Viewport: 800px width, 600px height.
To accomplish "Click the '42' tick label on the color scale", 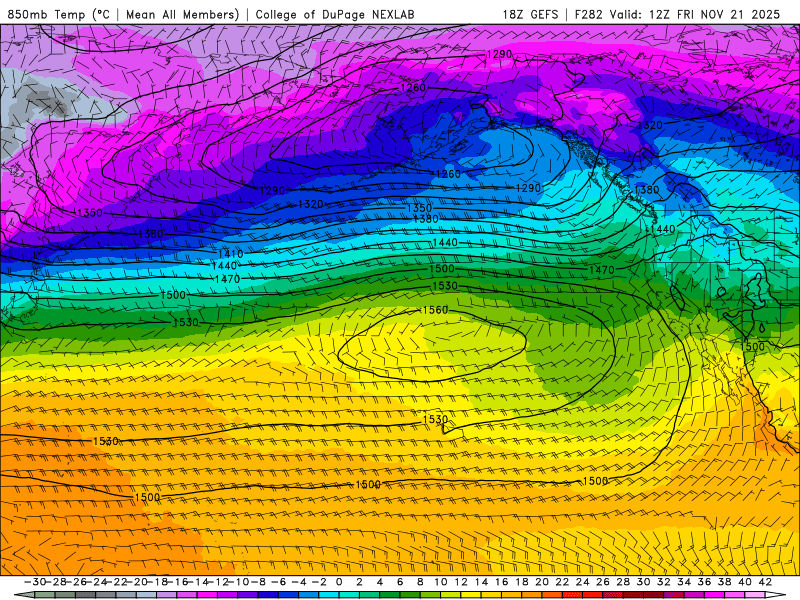I will coord(765,582).
